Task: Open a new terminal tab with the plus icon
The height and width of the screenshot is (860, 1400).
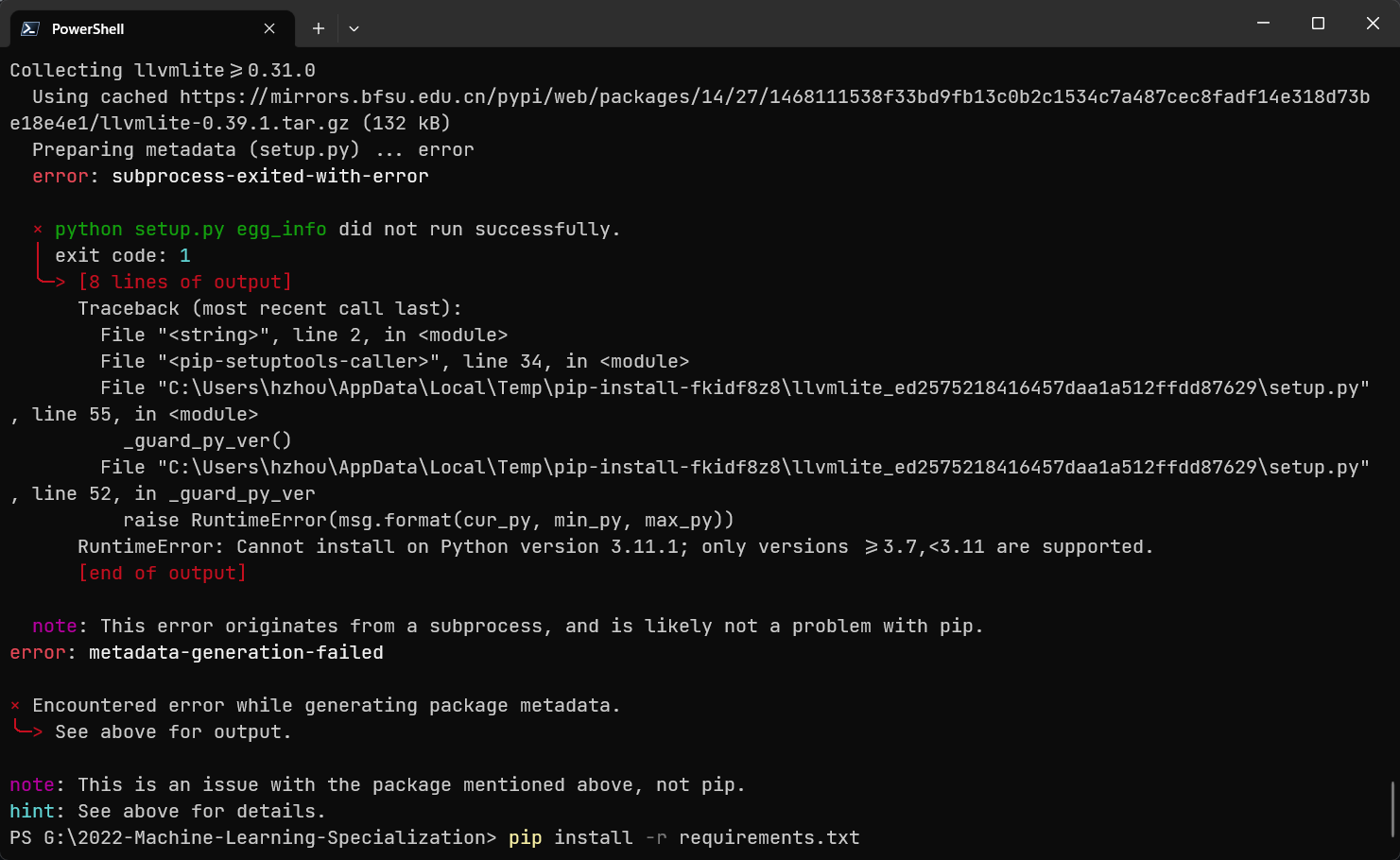Action: tap(318, 28)
